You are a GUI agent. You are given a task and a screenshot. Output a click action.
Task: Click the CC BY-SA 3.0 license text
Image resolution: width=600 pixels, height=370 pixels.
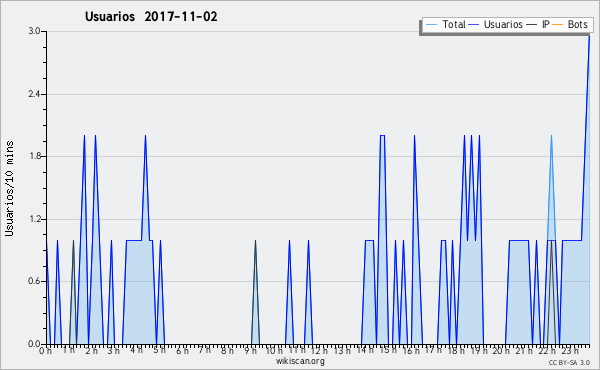pyautogui.click(x=569, y=362)
